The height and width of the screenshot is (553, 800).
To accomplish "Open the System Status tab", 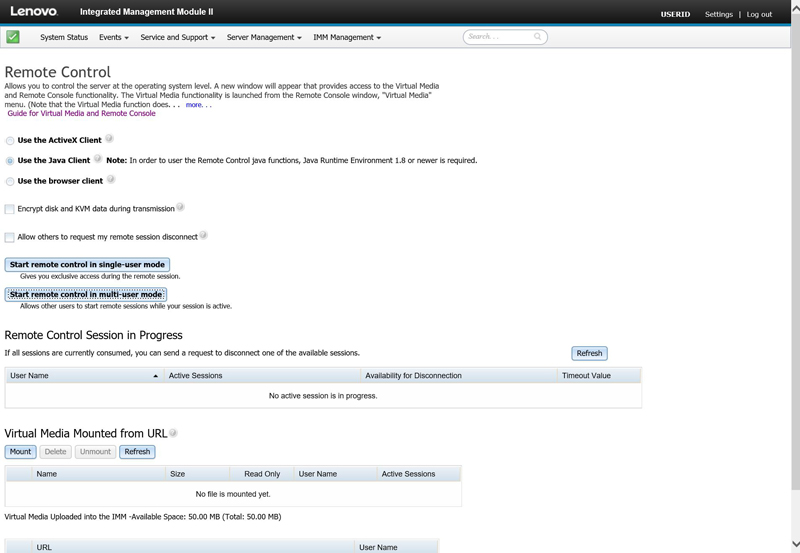I will 64,38.
